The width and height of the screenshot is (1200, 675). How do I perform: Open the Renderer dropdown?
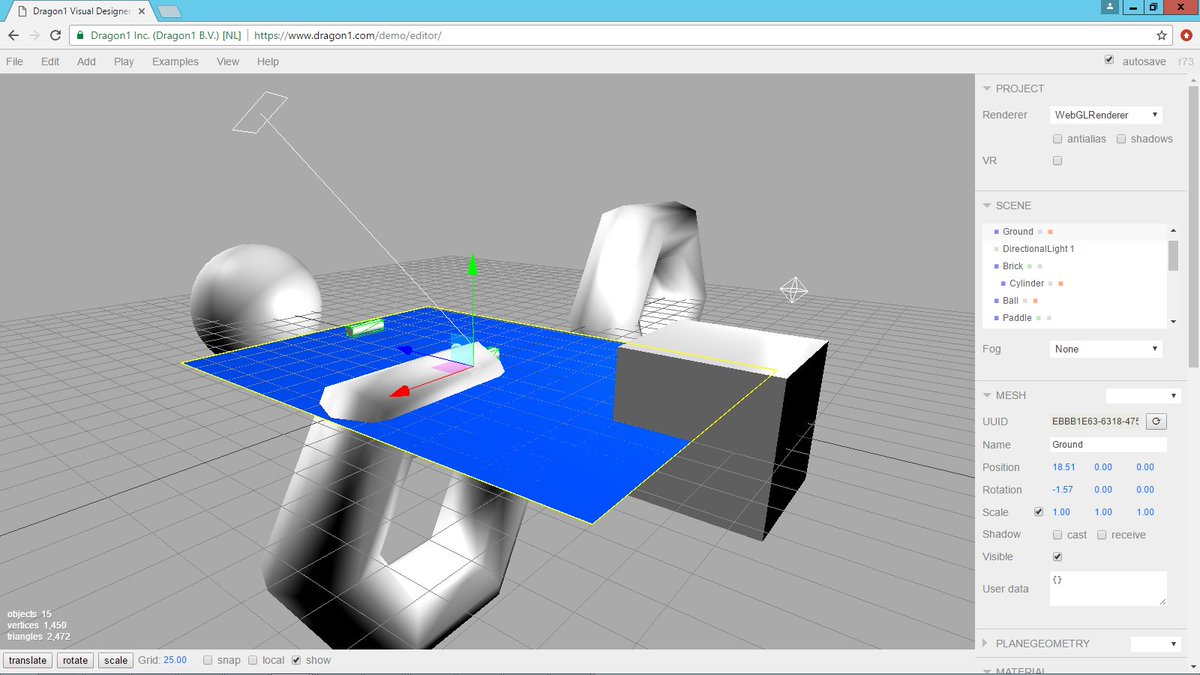pos(1106,115)
